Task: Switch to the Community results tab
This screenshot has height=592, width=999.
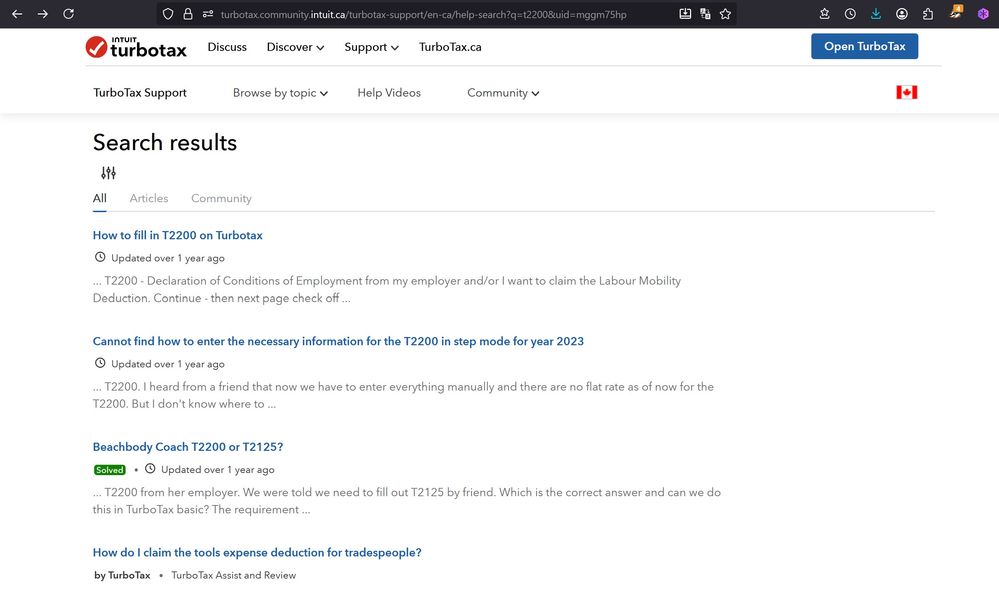Action: click(221, 198)
